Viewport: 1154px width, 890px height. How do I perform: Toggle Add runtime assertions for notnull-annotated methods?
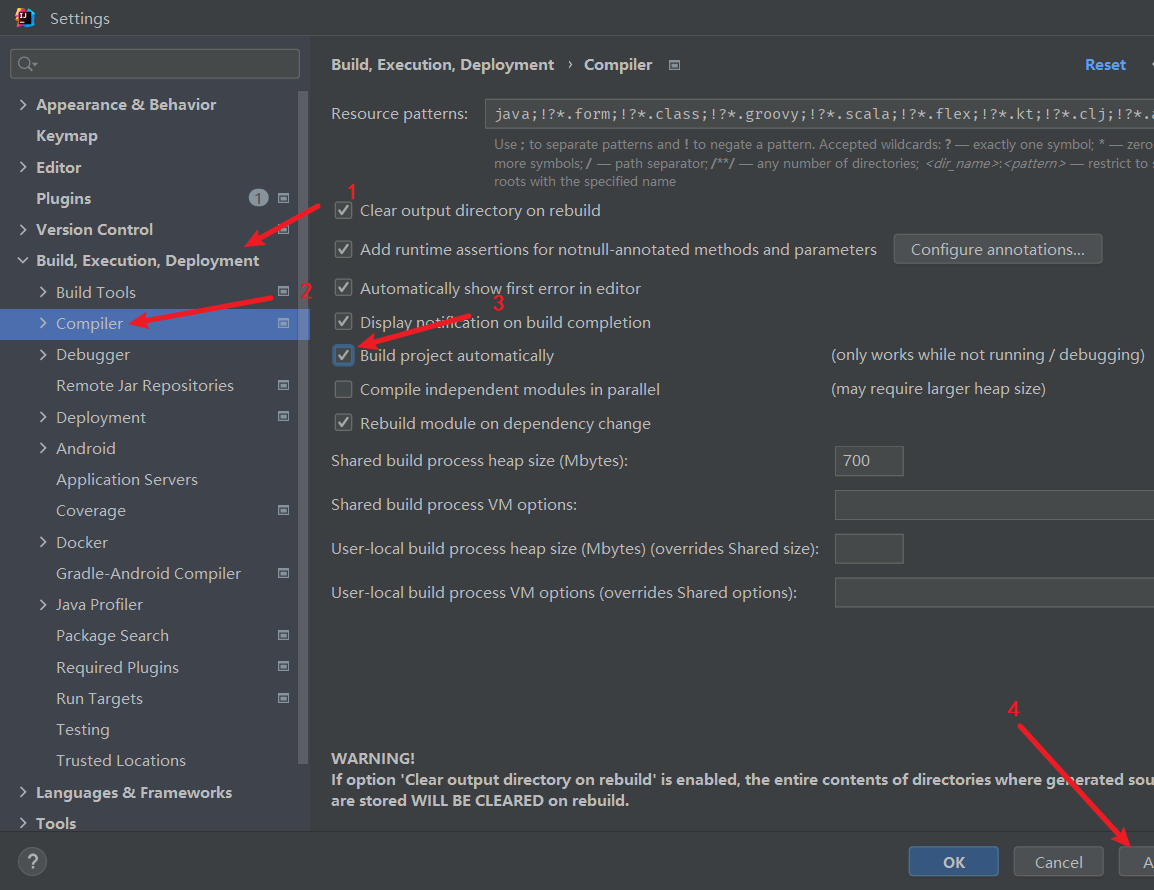344,250
